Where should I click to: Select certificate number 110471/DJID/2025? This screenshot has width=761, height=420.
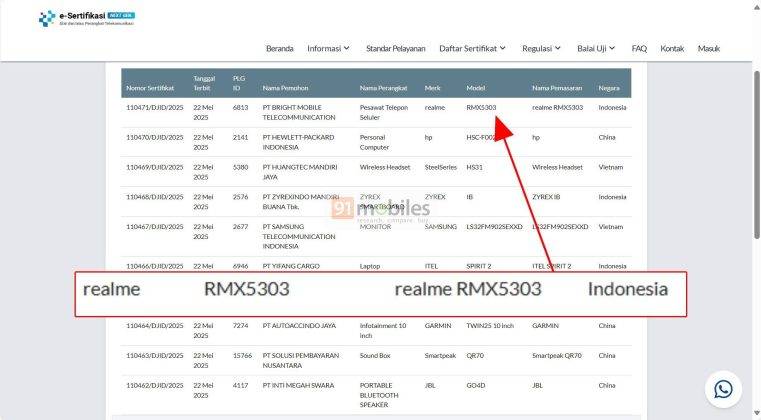coord(155,108)
